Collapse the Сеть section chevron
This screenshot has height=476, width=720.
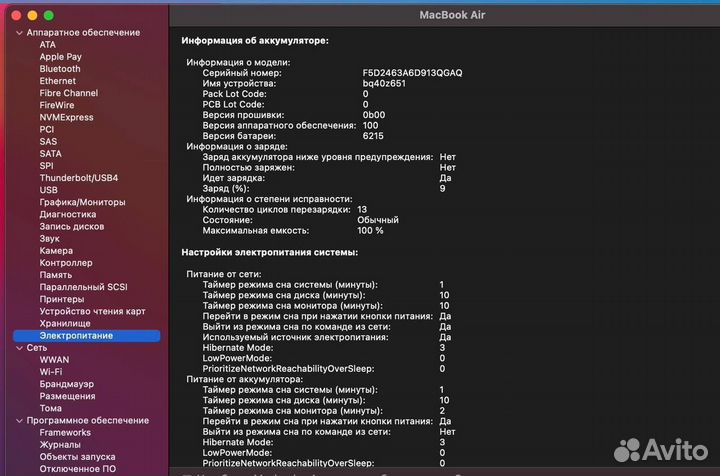pos(19,348)
